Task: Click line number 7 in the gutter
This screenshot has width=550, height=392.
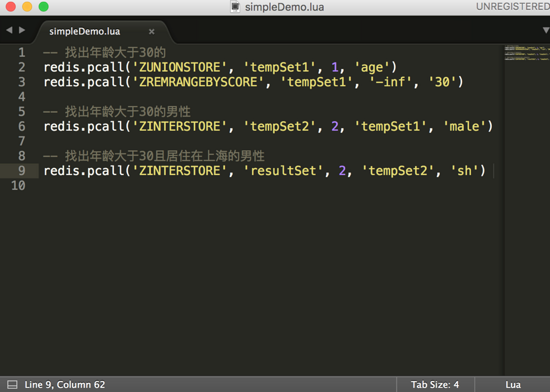Action: point(22,141)
